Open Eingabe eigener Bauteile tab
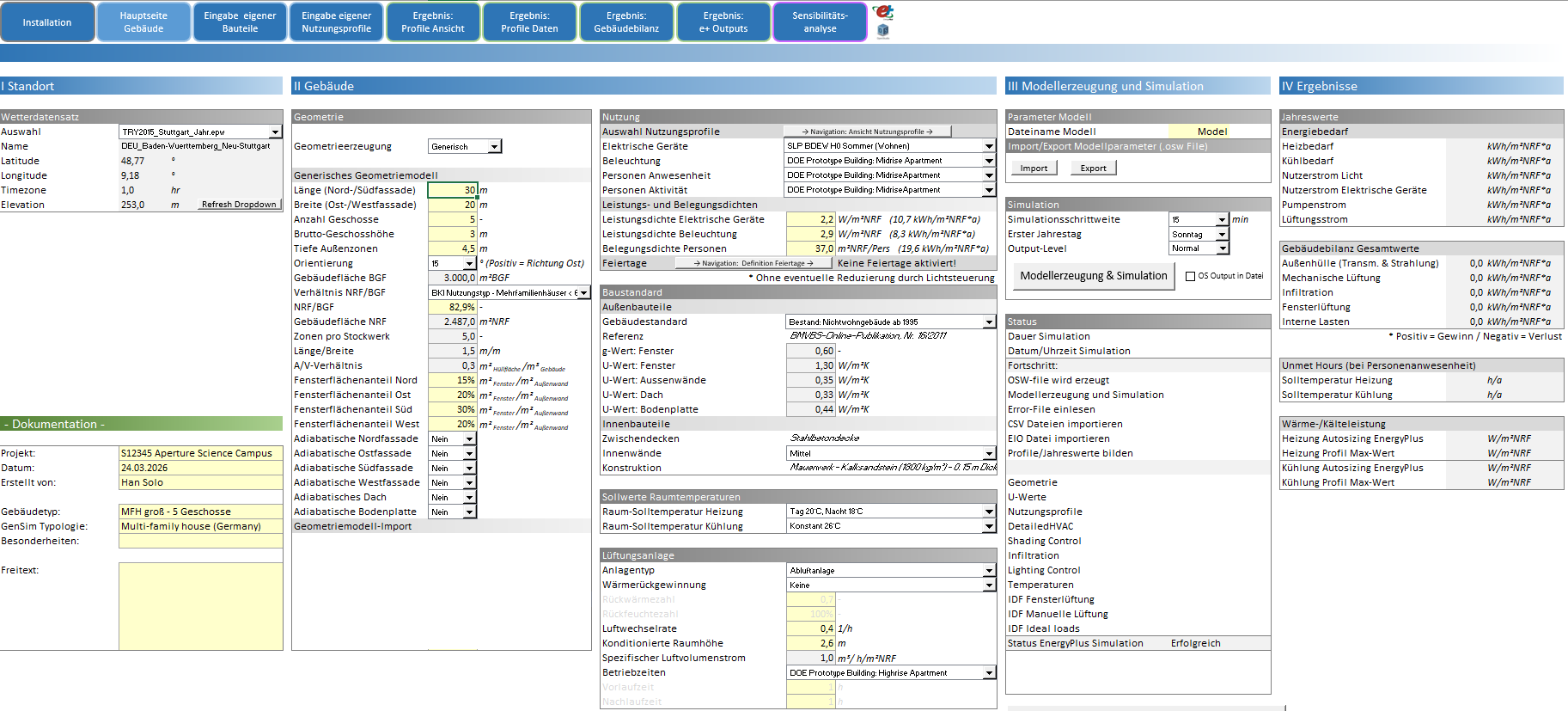 point(240,22)
